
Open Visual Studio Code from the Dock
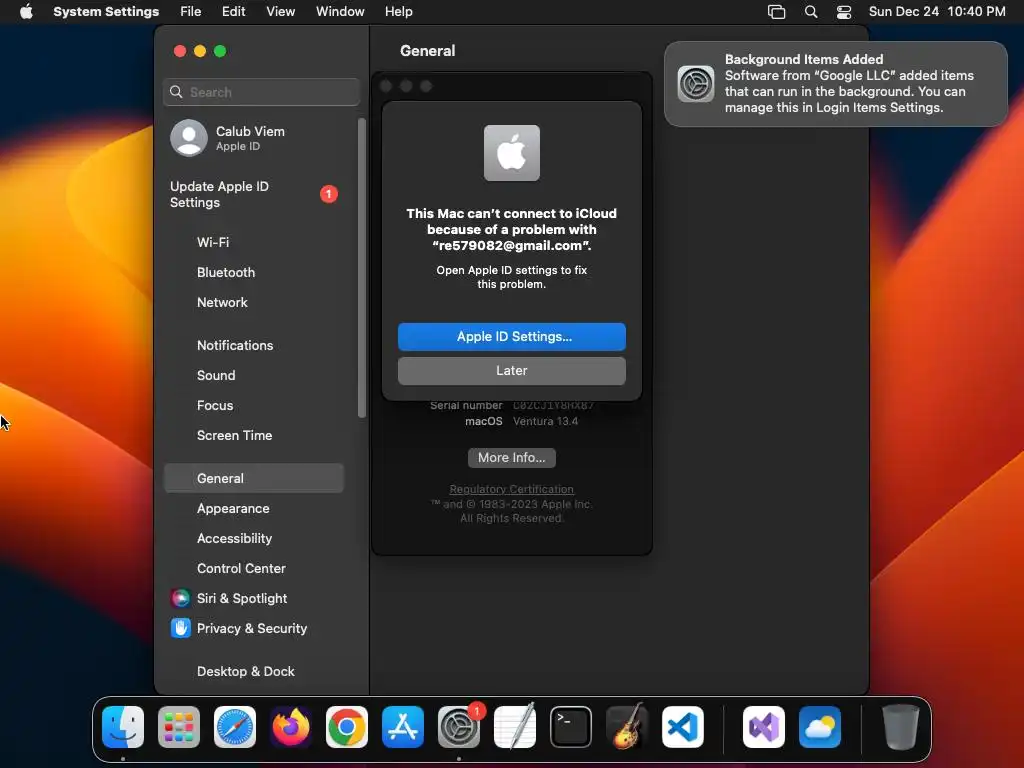pos(682,727)
